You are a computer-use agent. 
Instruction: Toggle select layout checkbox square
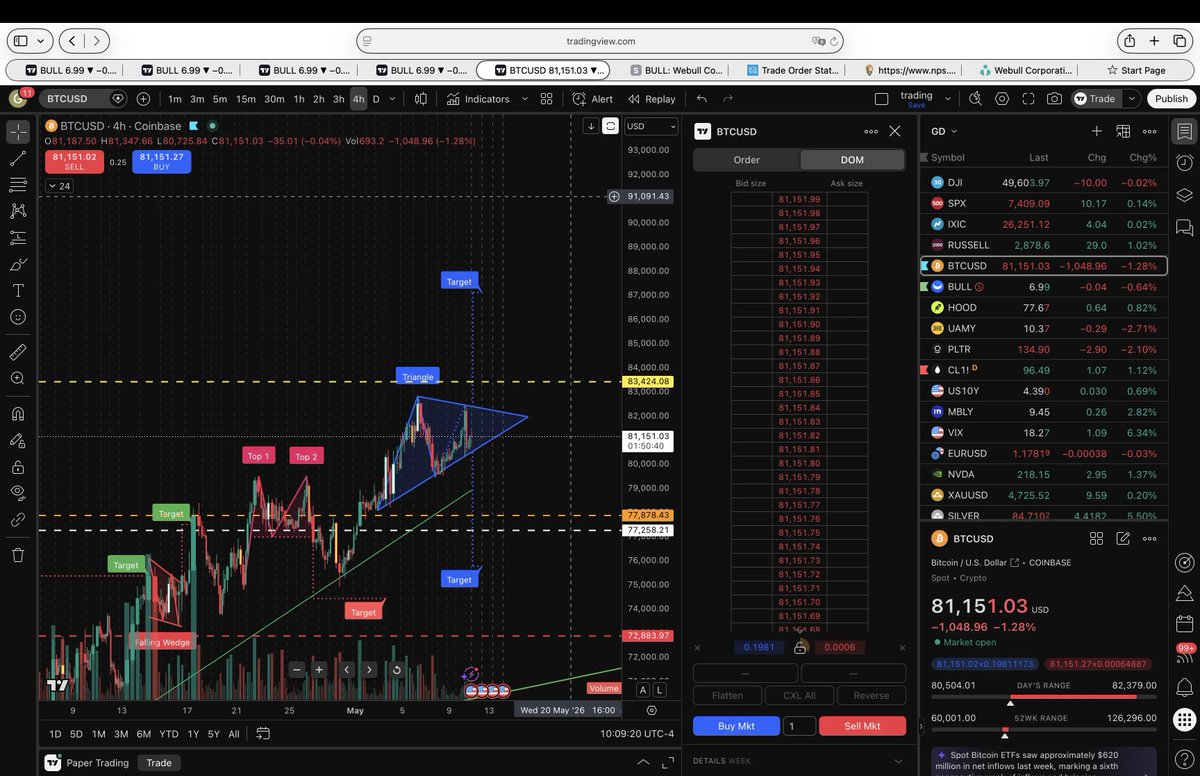coord(881,99)
